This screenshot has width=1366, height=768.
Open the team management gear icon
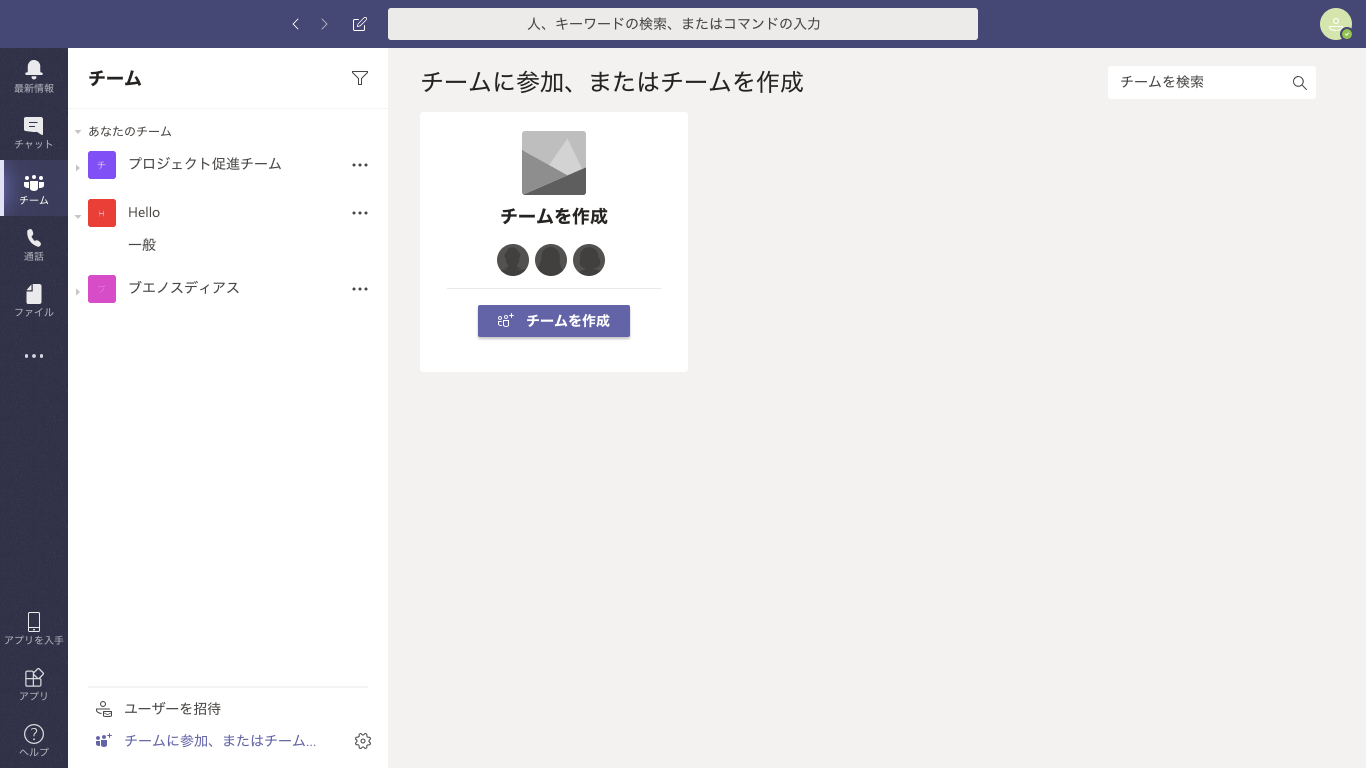tap(363, 741)
